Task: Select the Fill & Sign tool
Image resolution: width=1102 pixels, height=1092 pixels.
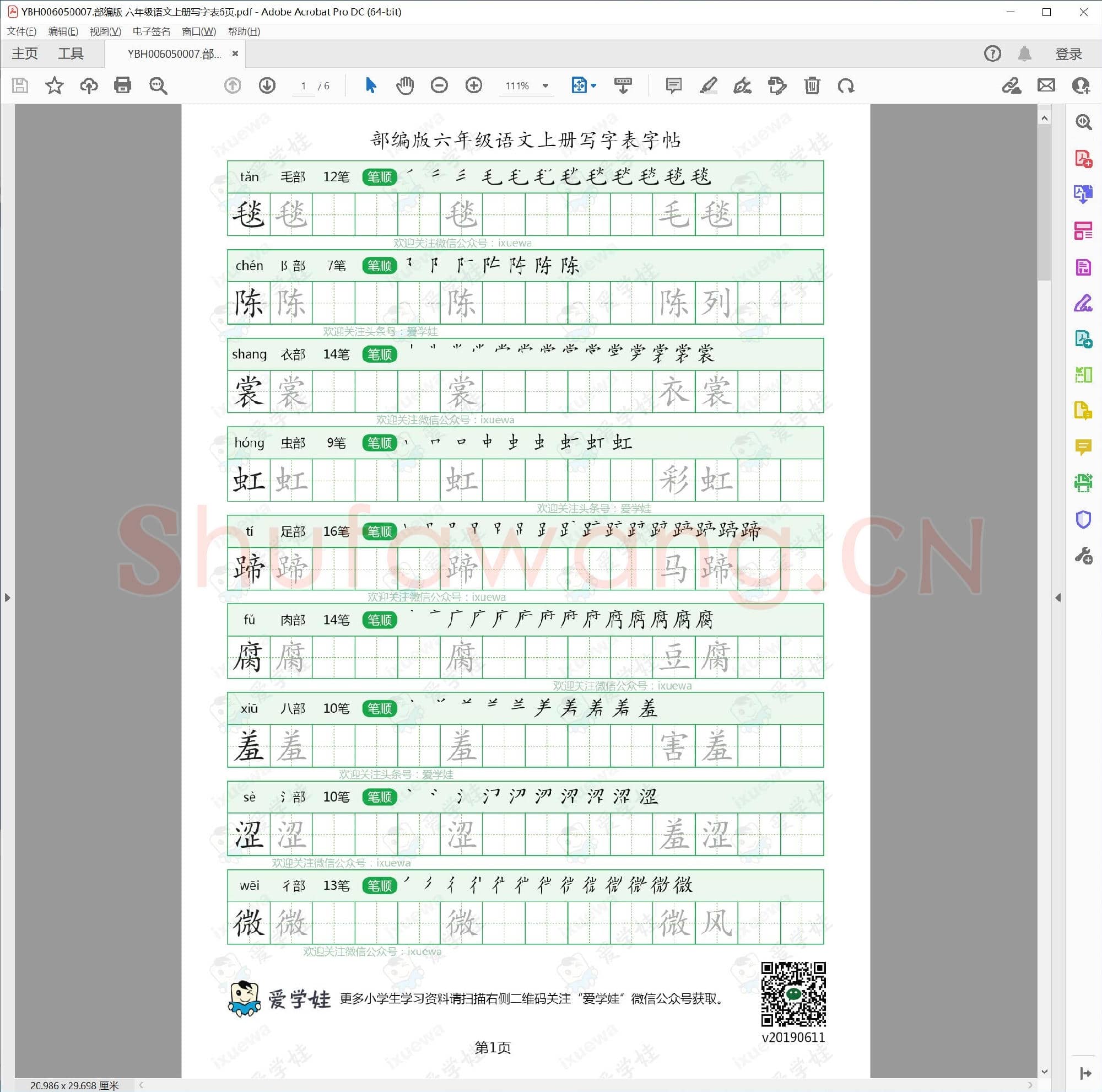Action: click(x=1083, y=303)
